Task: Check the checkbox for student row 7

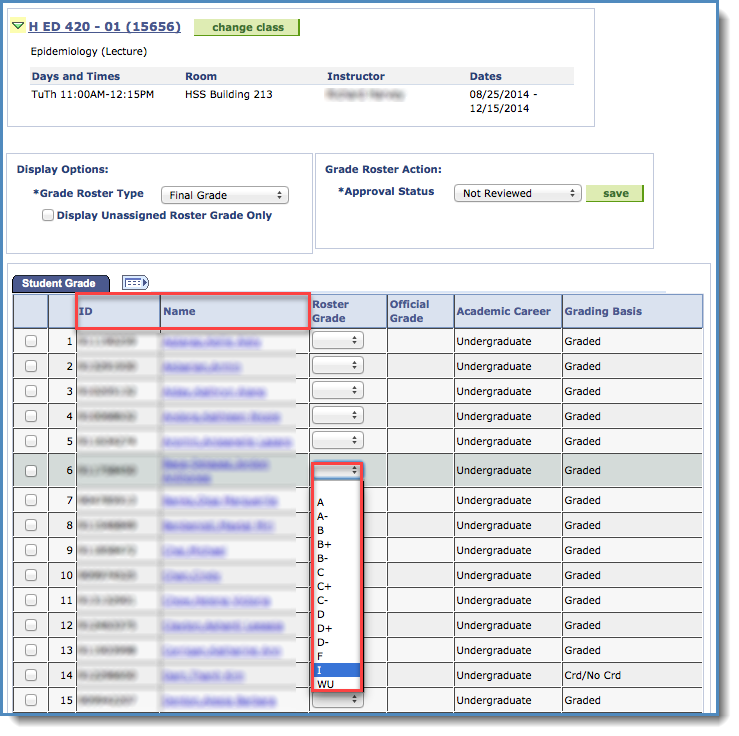Action: point(31,500)
